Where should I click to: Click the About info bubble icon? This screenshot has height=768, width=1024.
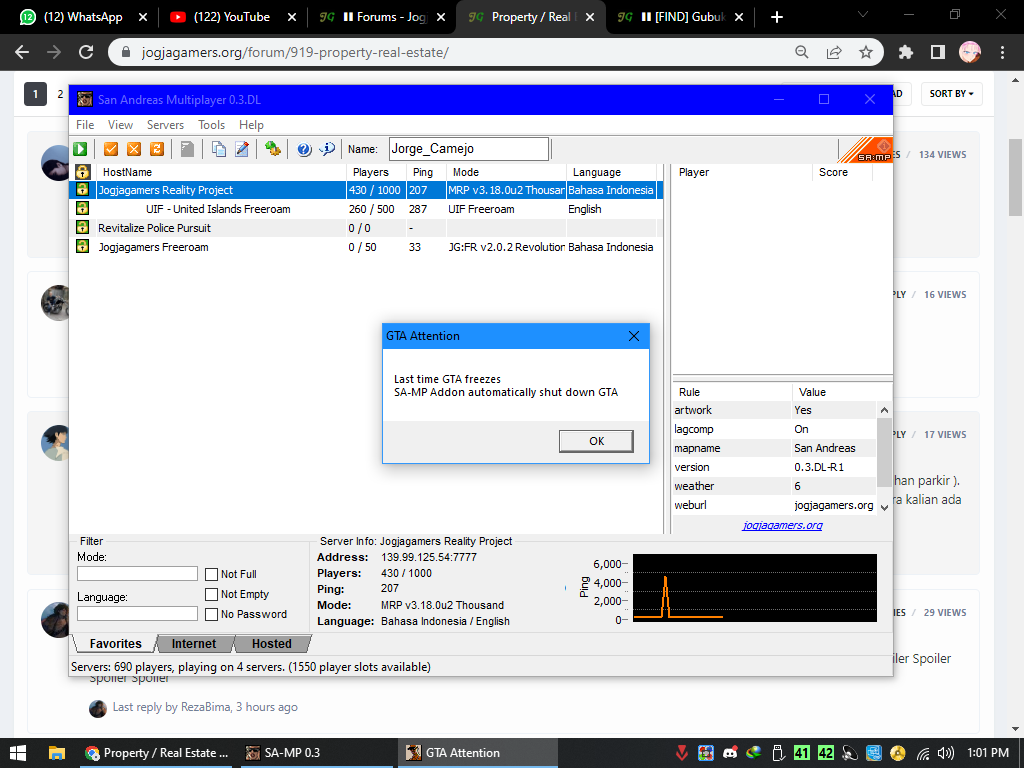point(327,149)
